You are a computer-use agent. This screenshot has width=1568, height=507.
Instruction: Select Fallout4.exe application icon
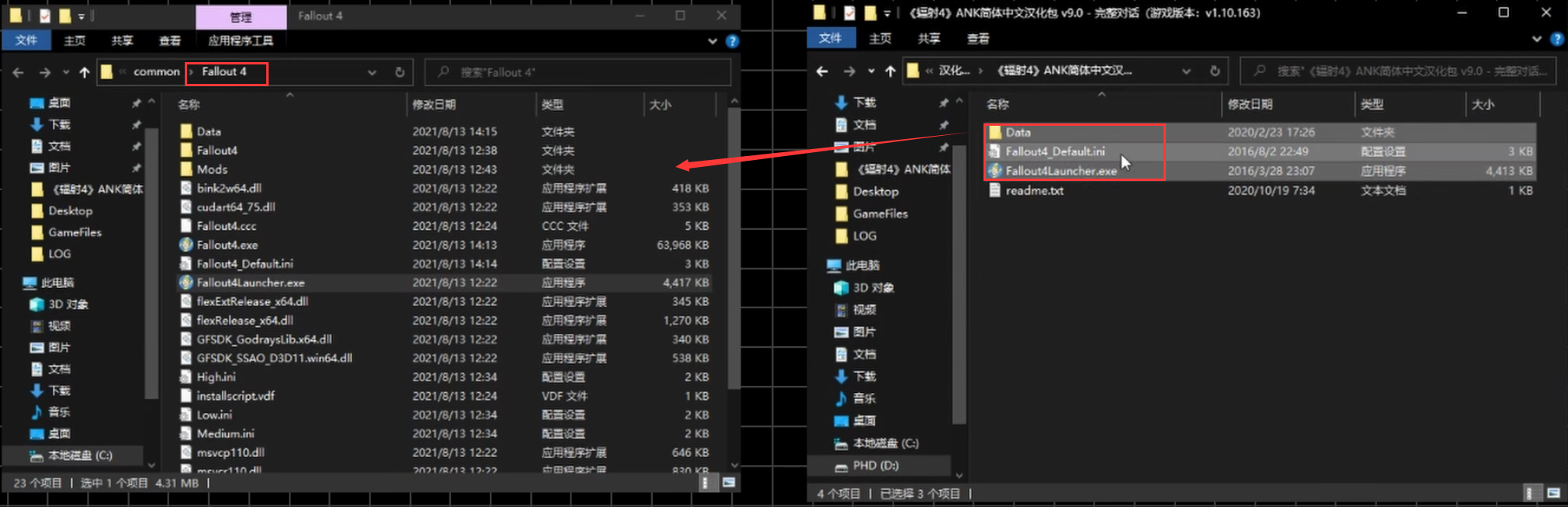tap(186, 245)
